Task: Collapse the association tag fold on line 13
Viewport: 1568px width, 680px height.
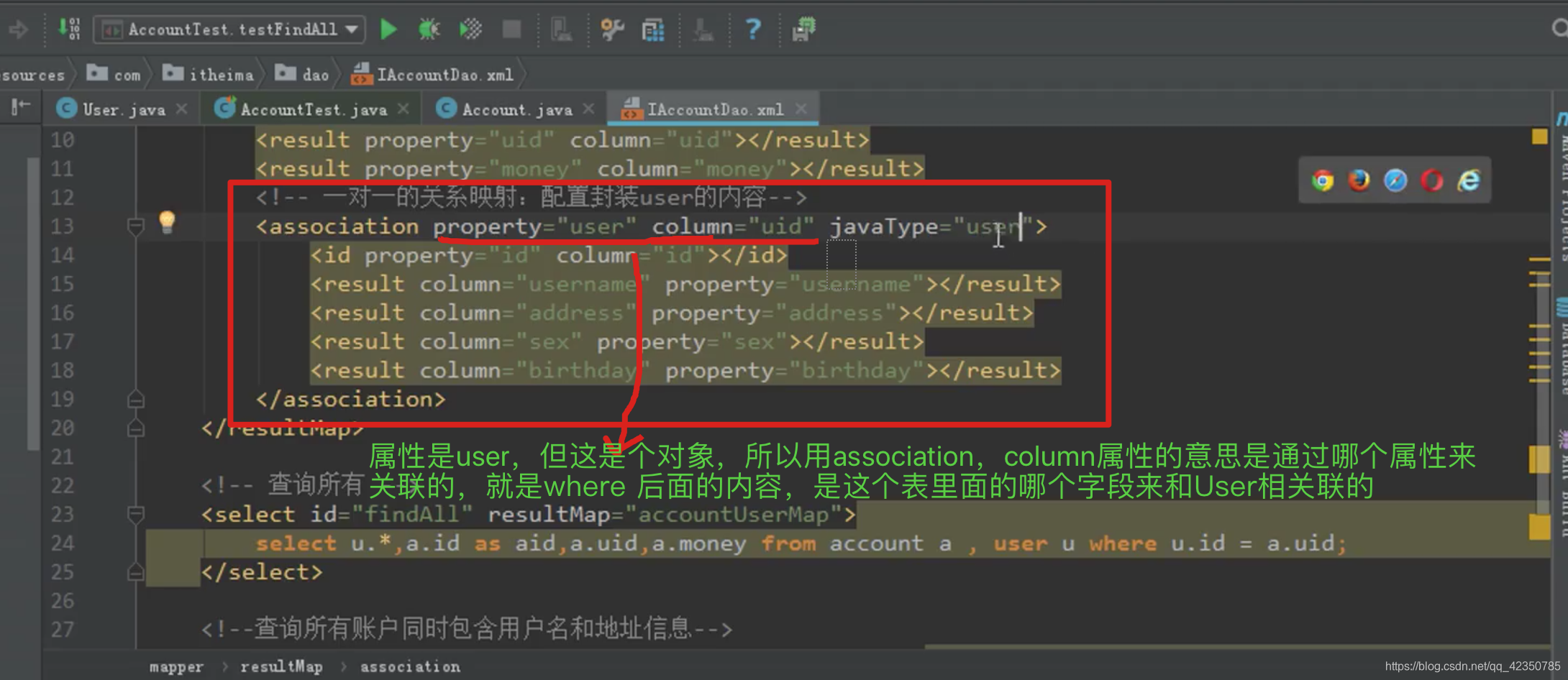Action: coord(135,226)
